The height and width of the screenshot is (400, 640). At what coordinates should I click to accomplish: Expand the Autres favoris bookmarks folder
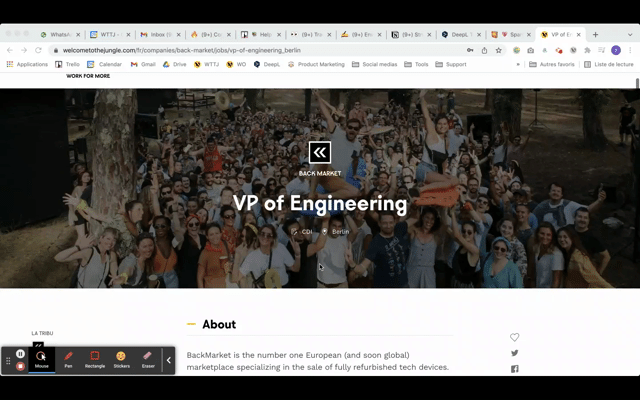(551, 64)
